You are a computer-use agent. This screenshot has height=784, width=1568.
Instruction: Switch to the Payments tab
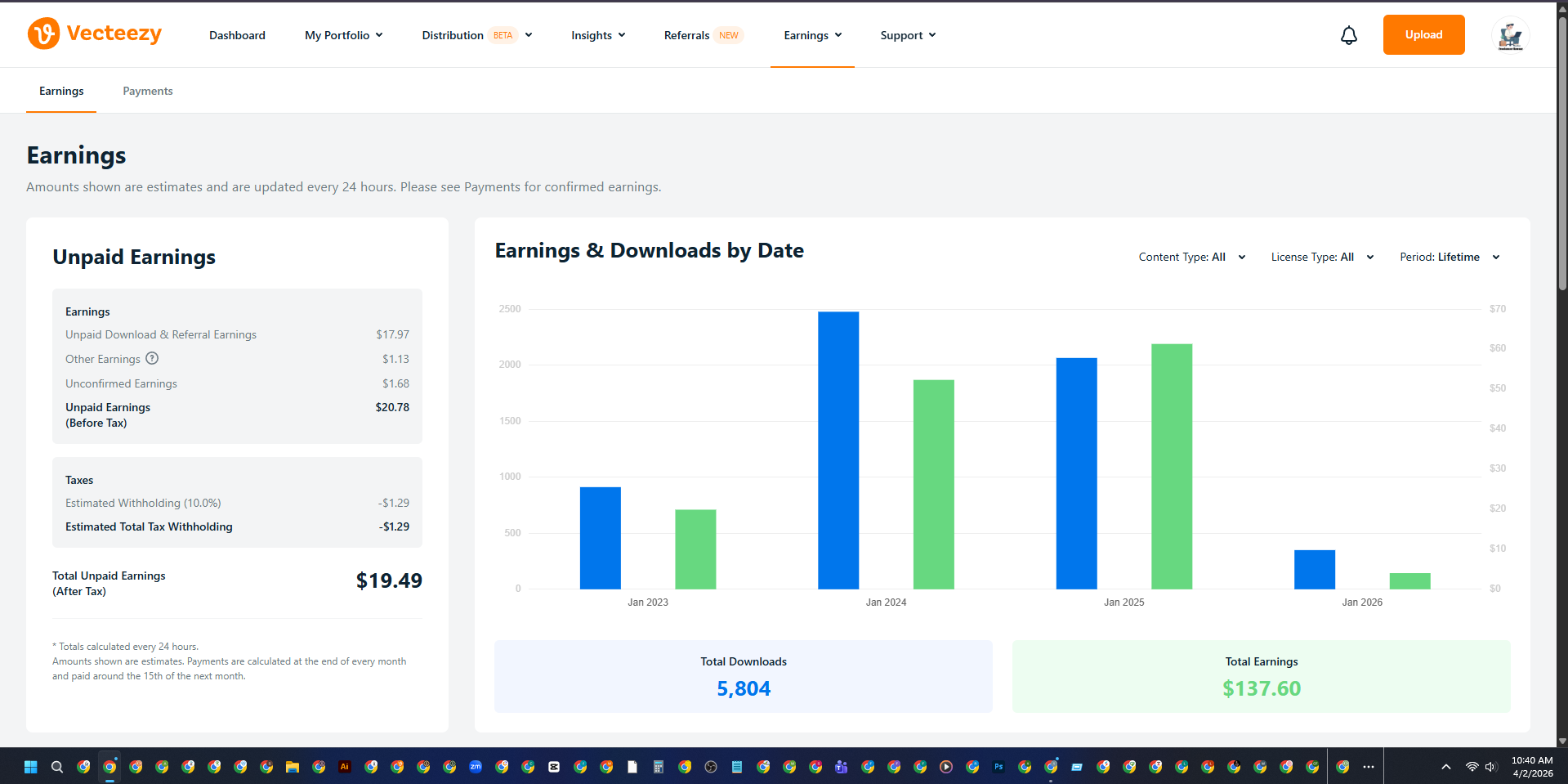point(148,91)
